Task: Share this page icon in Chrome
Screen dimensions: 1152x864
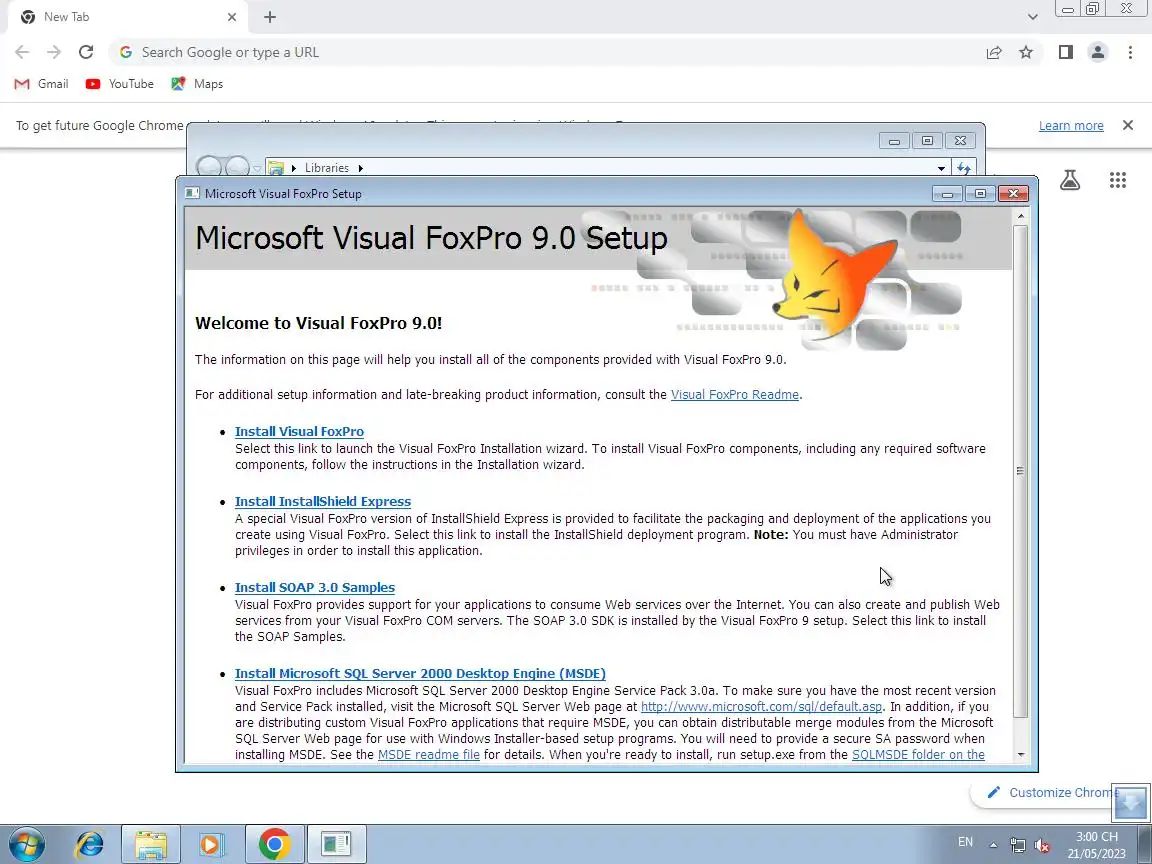Action: [x=994, y=52]
